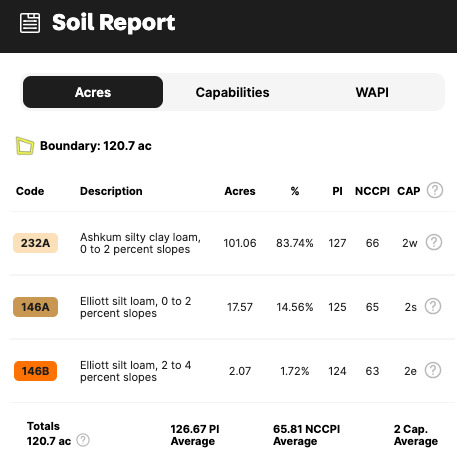Click the Description column header
This screenshot has height=467, width=457.
tap(111, 191)
